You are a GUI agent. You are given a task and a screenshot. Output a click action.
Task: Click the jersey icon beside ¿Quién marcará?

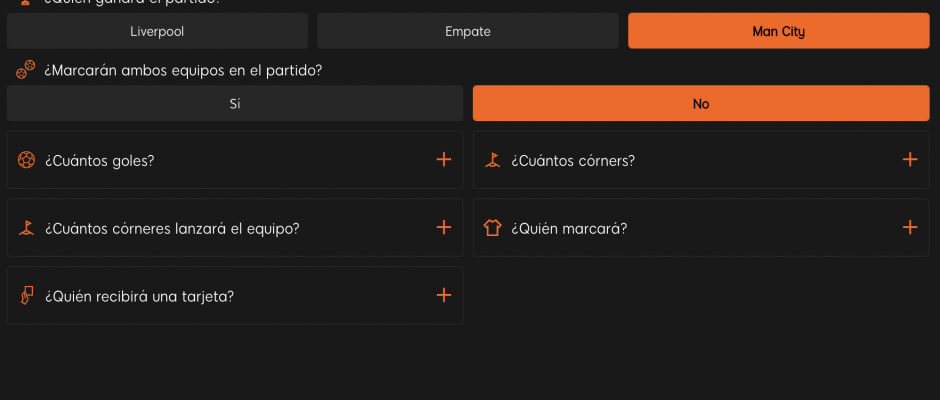pos(492,227)
